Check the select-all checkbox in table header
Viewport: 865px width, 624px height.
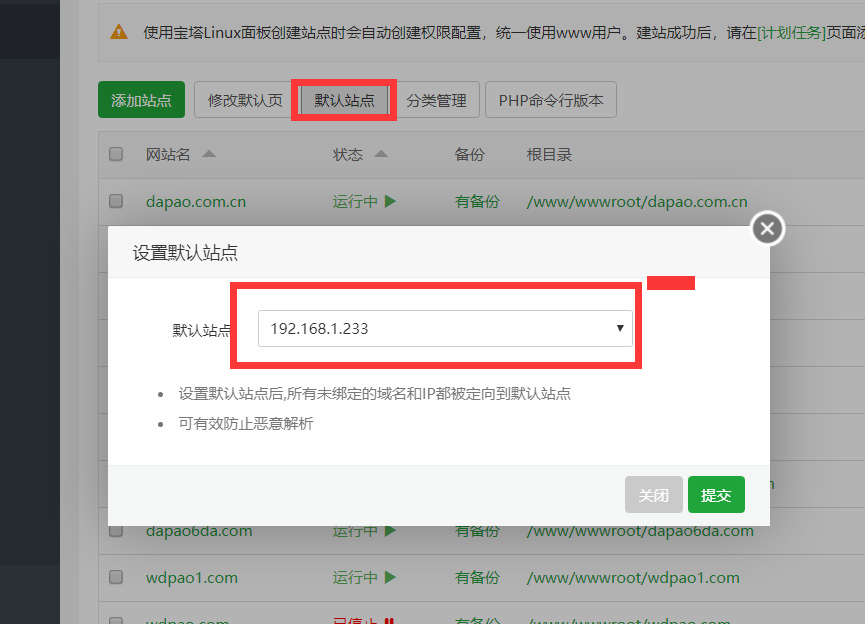click(x=115, y=154)
